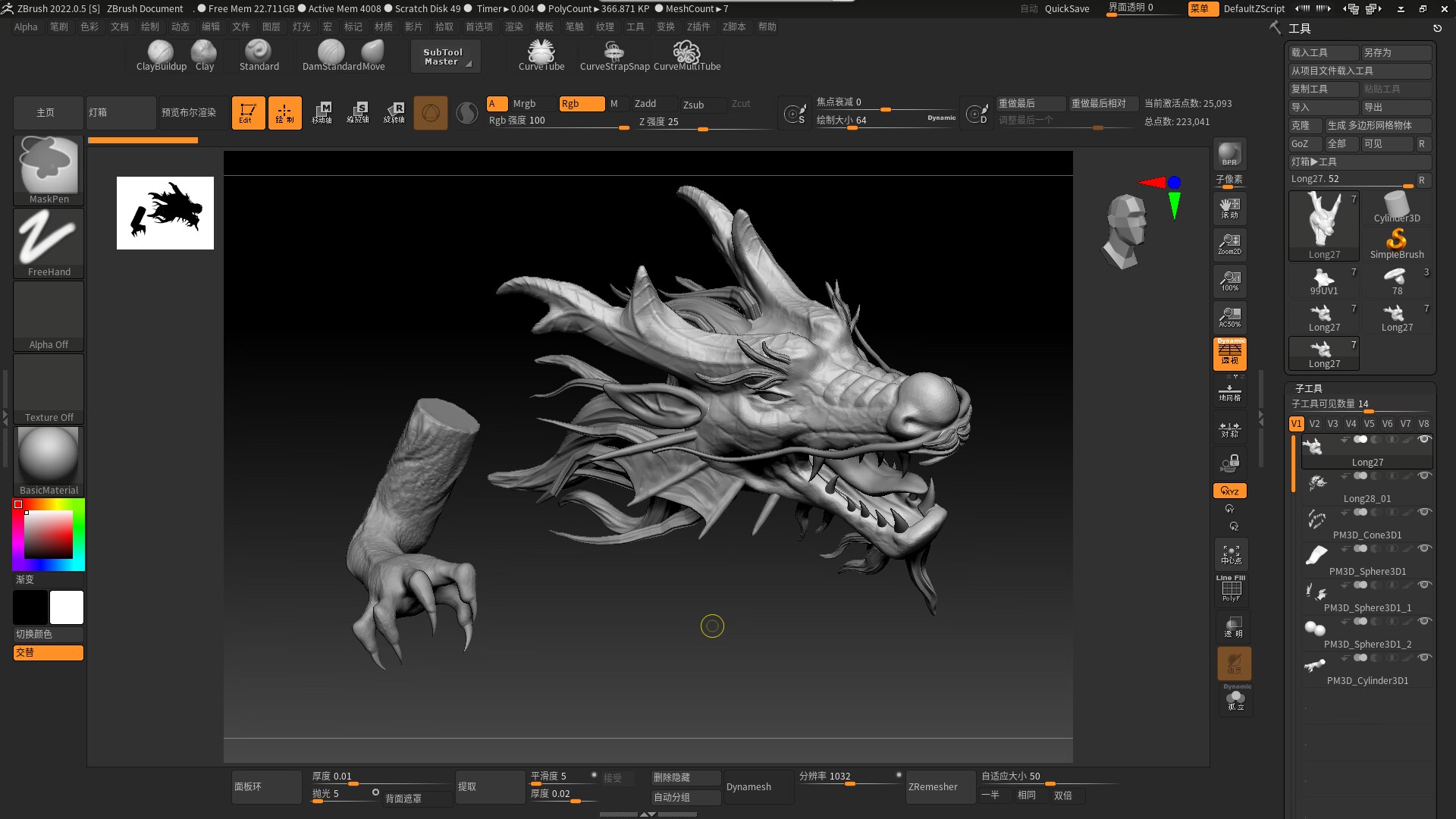Collapse the 子工具 subtool panel header
This screenshot has height=819, width=1456.
1309,388
